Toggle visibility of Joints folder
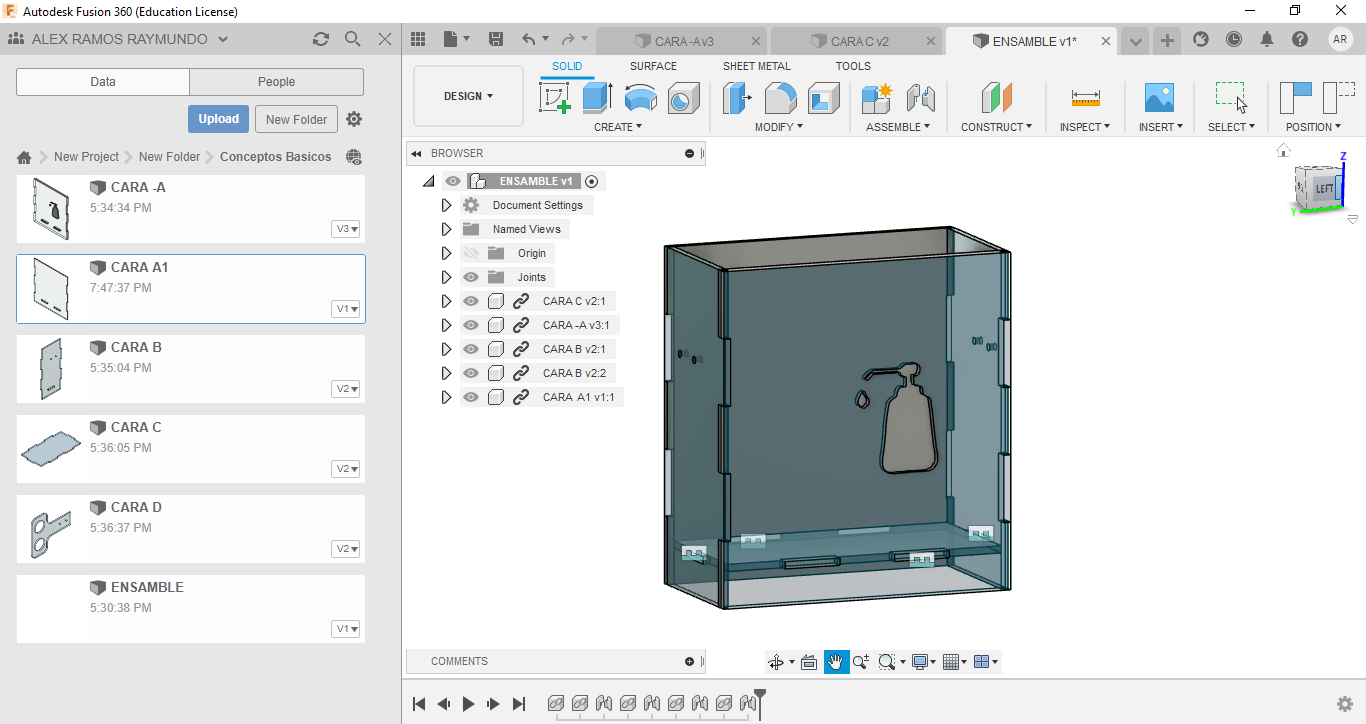Screen dimensions: 1366x724 click(471, 277)
